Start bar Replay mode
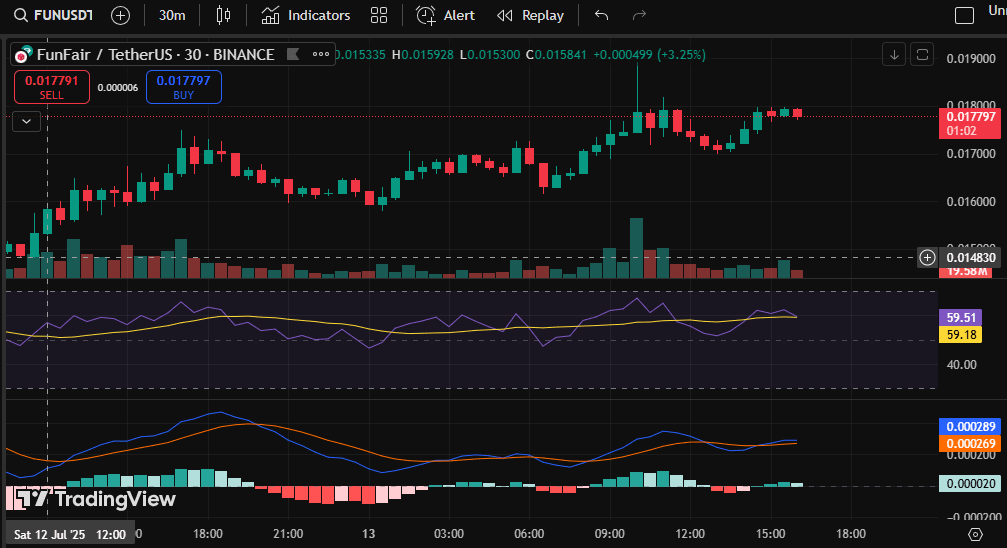Screen dimensions: 1007x548 point(531,15)
